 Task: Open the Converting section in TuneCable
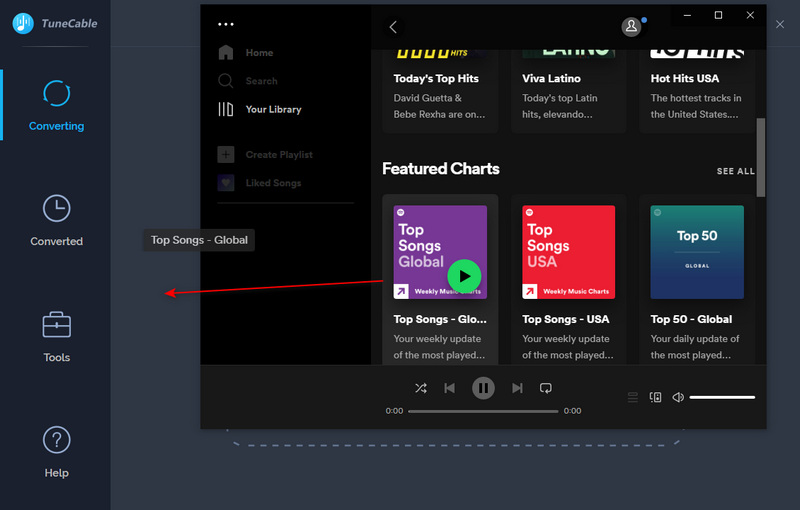[56, 106]
